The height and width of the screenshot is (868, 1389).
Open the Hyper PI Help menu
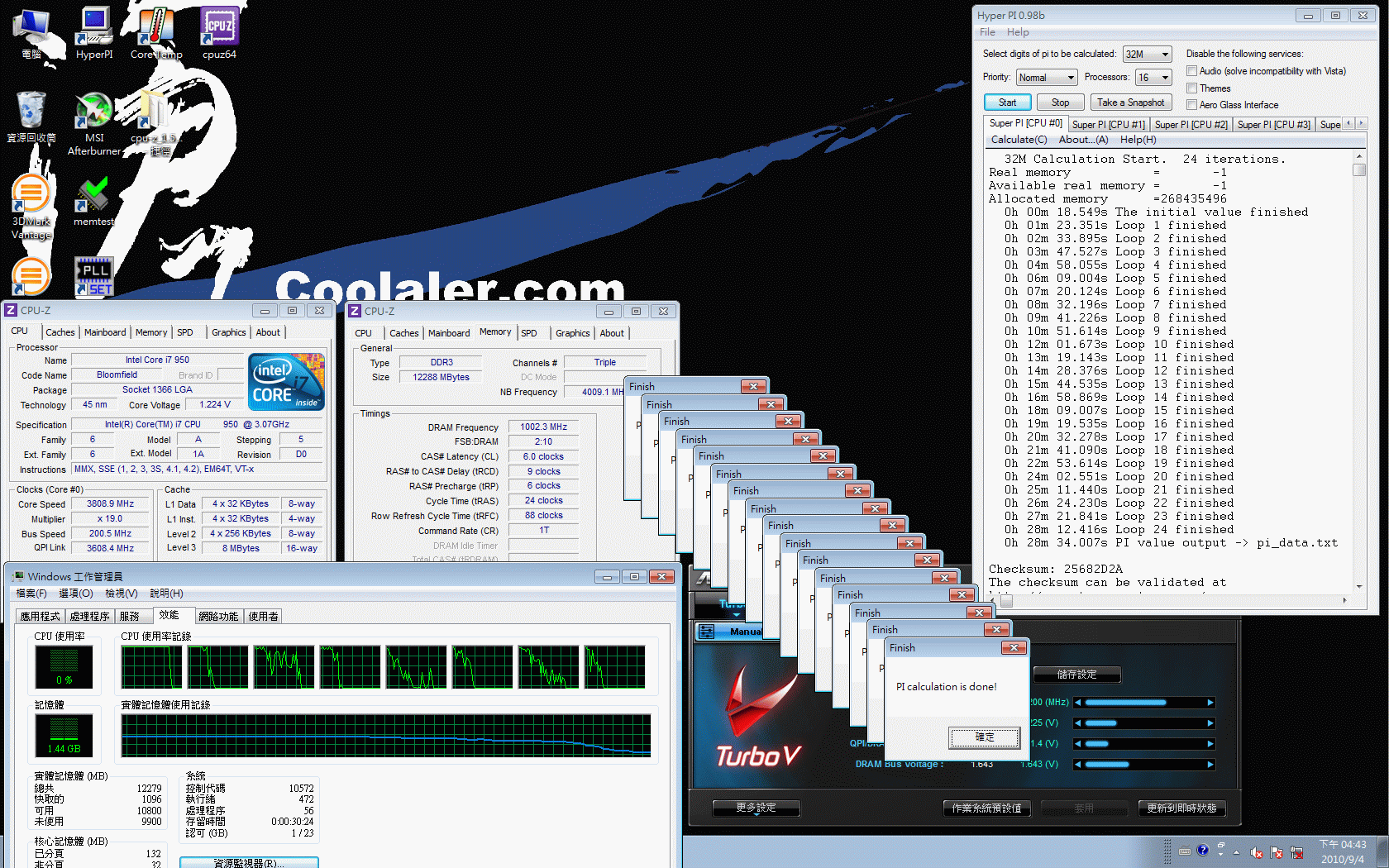[x=1018, y=32]
